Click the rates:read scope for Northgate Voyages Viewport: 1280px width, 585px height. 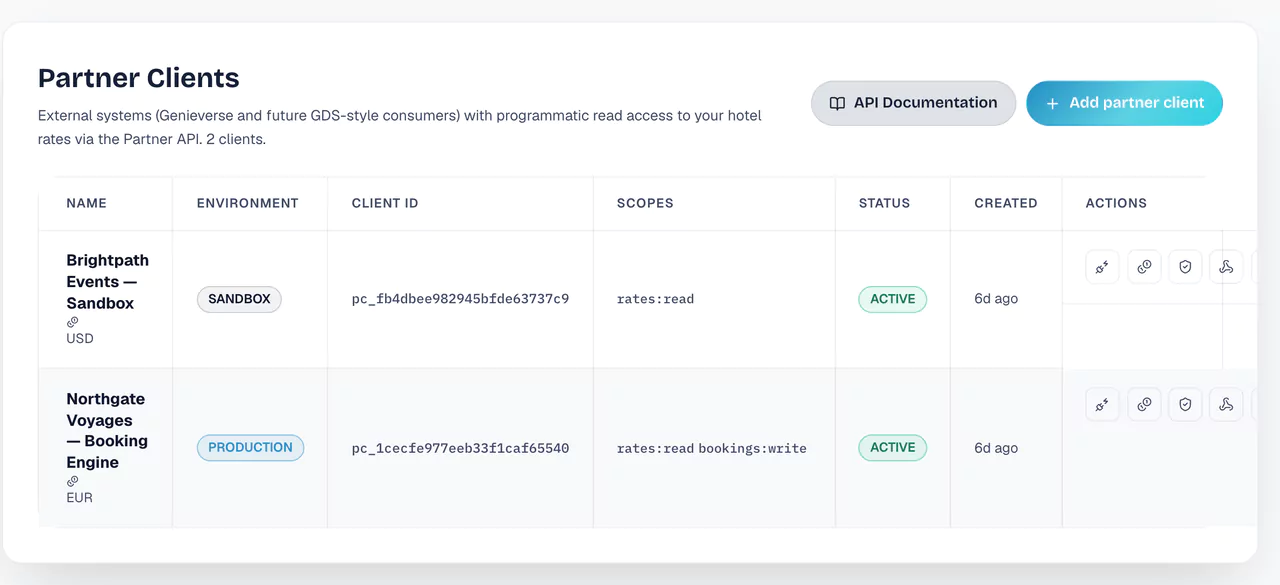pyautogui.click(x=655, y=448)
